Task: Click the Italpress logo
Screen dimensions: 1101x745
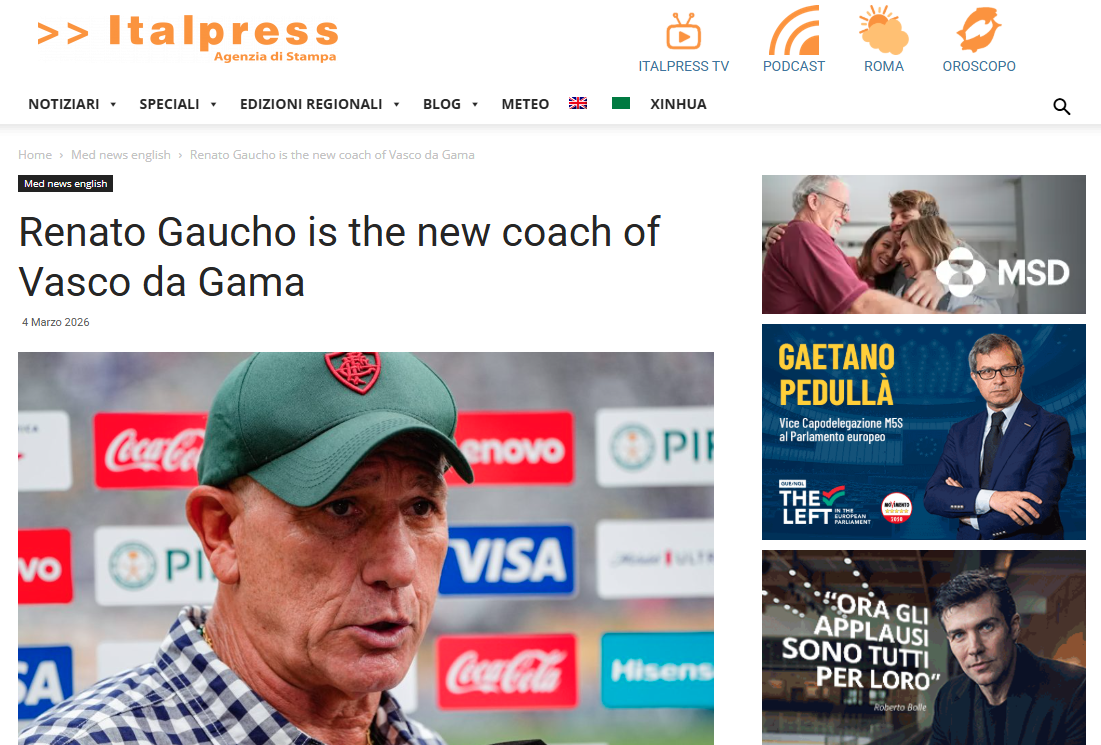Action: (188, 37)
